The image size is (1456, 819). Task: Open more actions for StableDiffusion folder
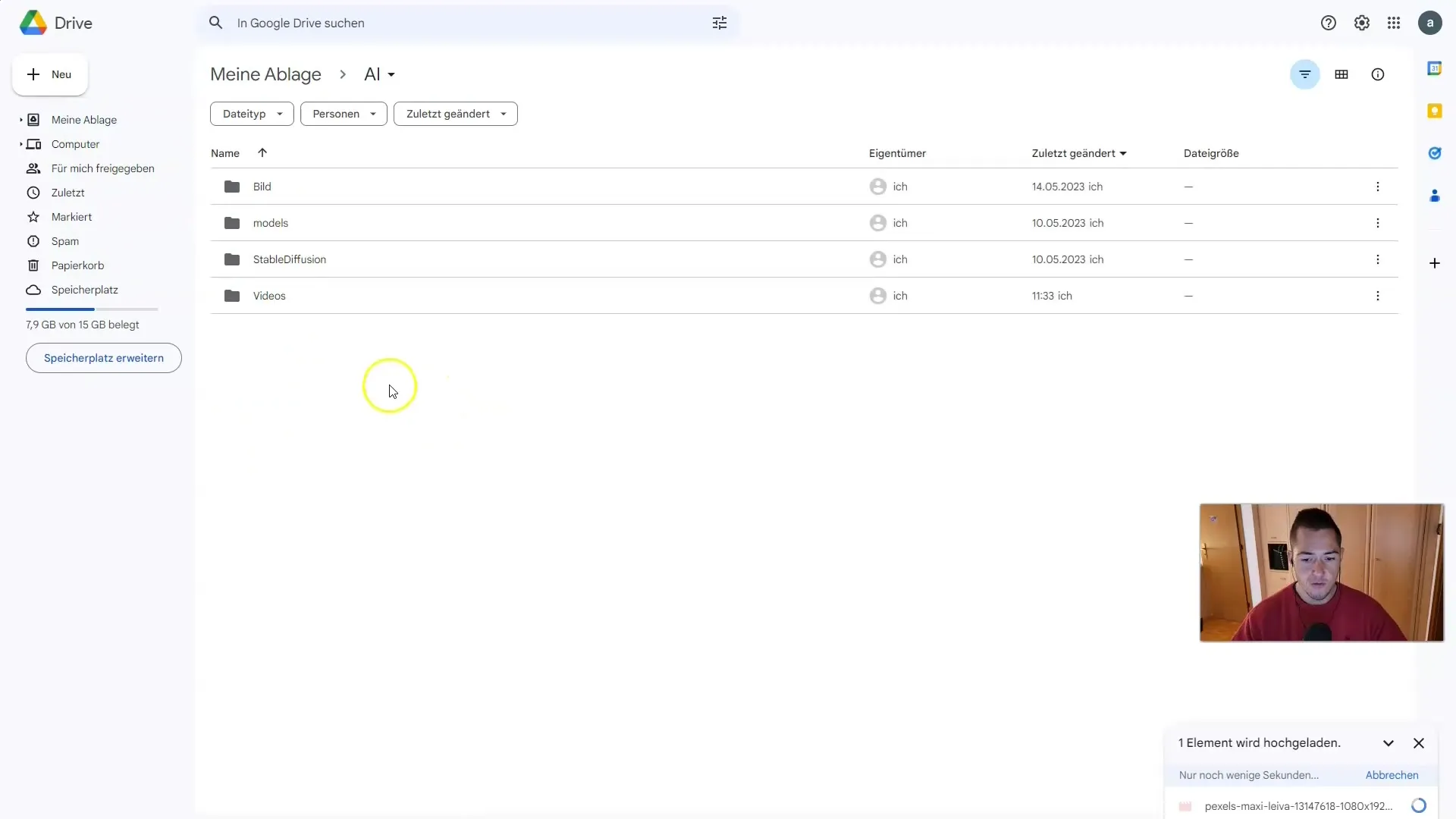pos(1378,259)
